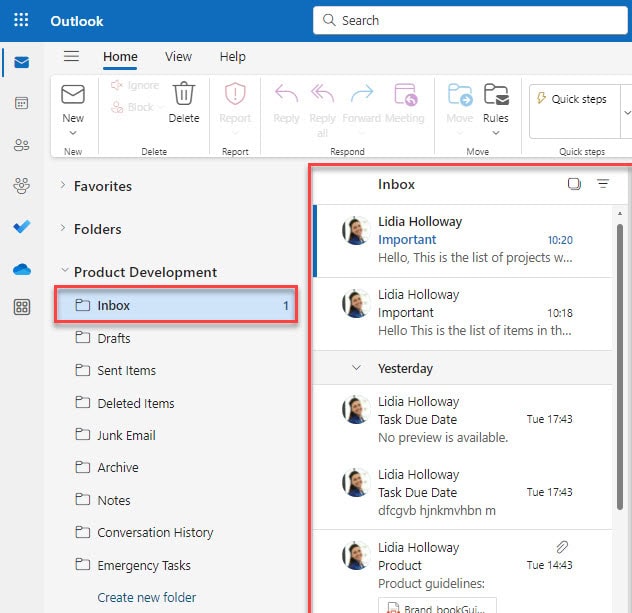Click the Reply all icon
This screenshot has height=613, width=632.
point(322,94)
